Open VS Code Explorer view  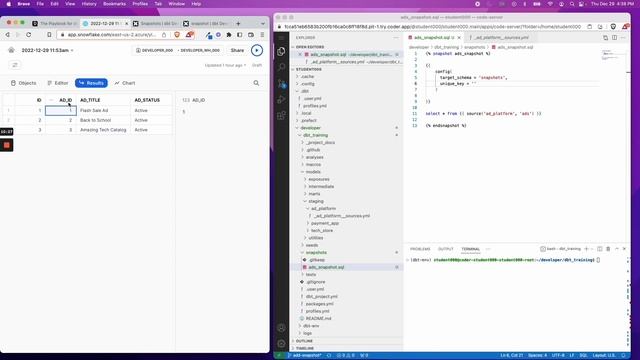click(281, 51)
